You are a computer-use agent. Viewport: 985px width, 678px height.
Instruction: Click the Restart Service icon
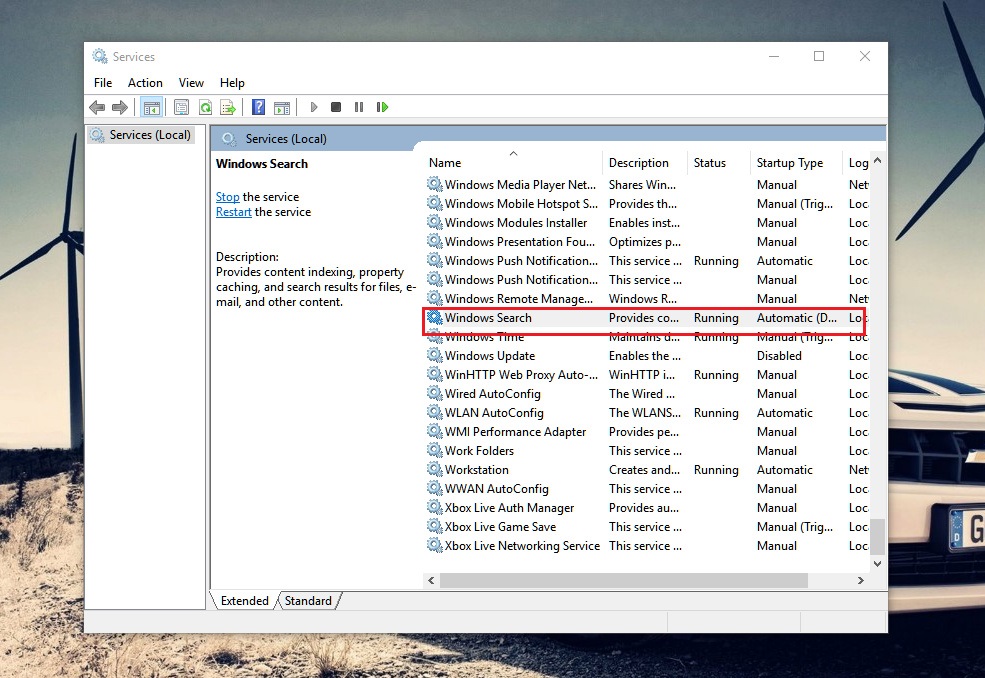(382, 107)
